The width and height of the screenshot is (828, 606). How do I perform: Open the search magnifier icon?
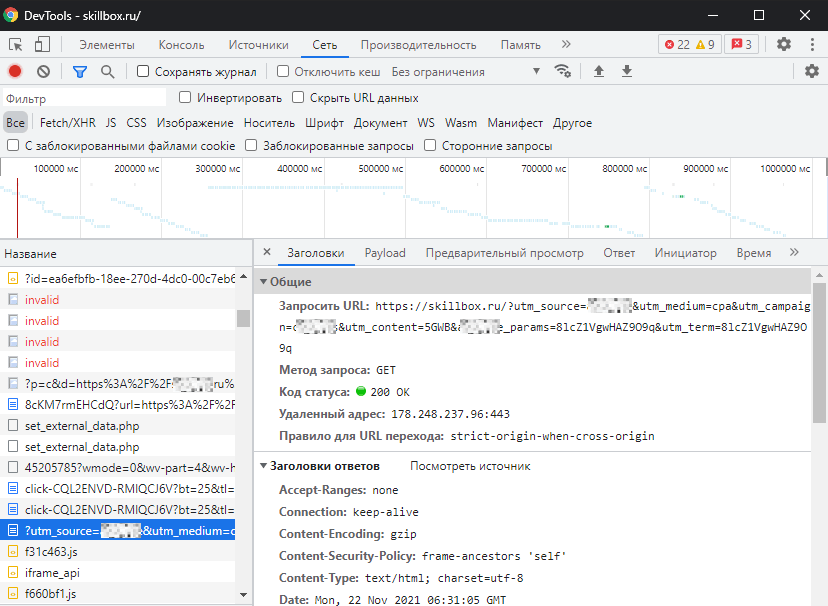tap(108, 72)
